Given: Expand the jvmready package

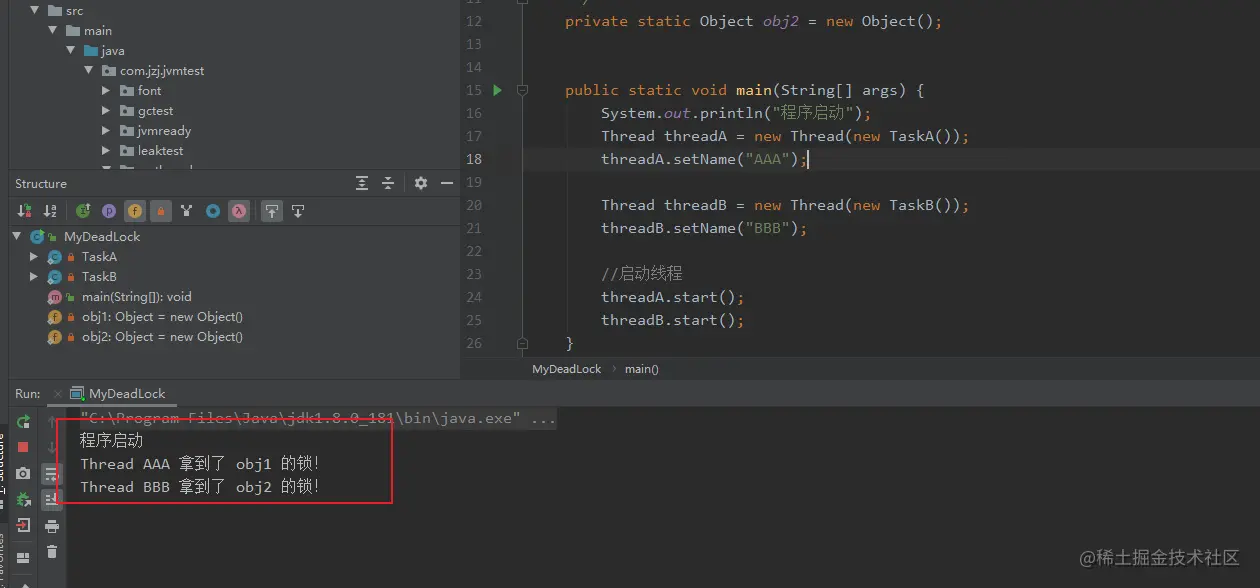Looking at the screenshot, I should 106,130.
